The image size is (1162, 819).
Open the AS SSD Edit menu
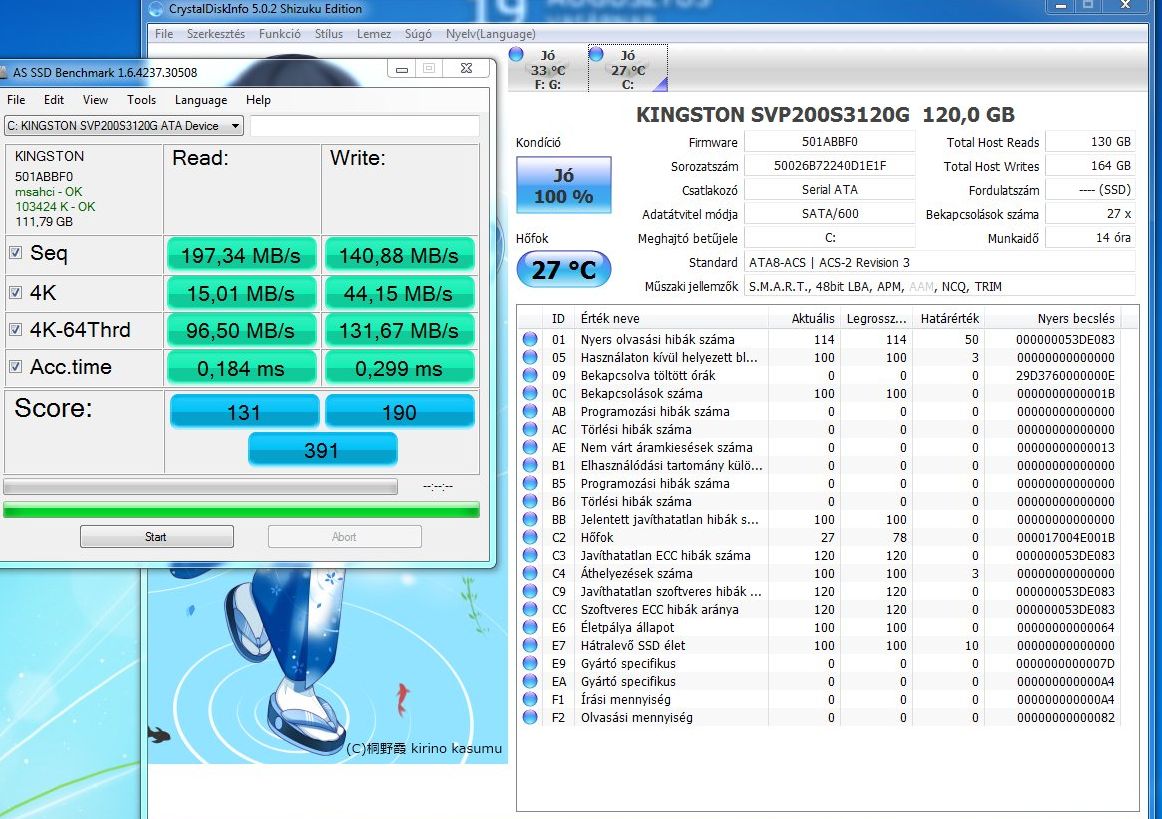[53, 99]
